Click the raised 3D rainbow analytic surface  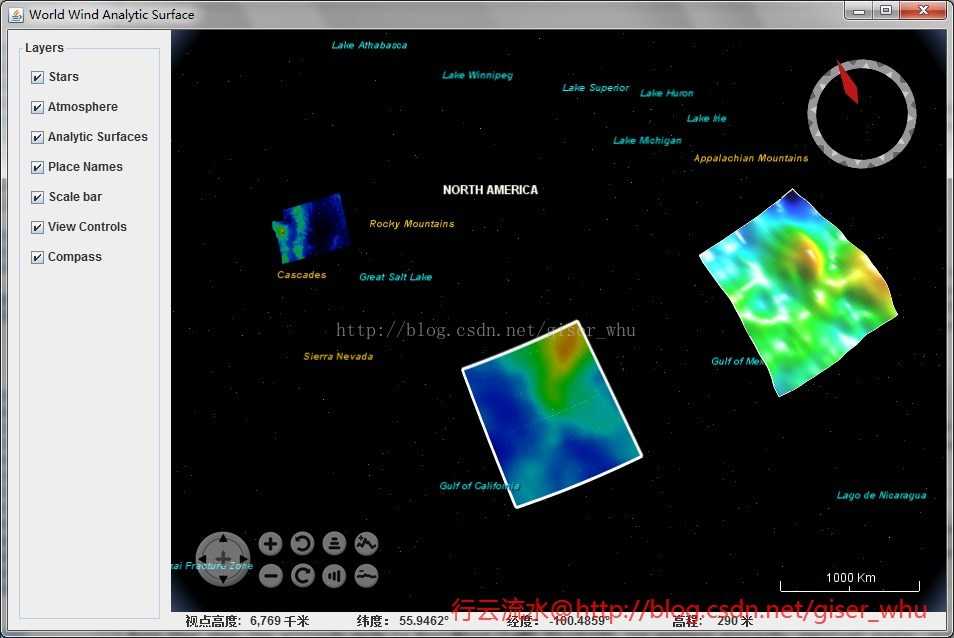pos(799,292)
